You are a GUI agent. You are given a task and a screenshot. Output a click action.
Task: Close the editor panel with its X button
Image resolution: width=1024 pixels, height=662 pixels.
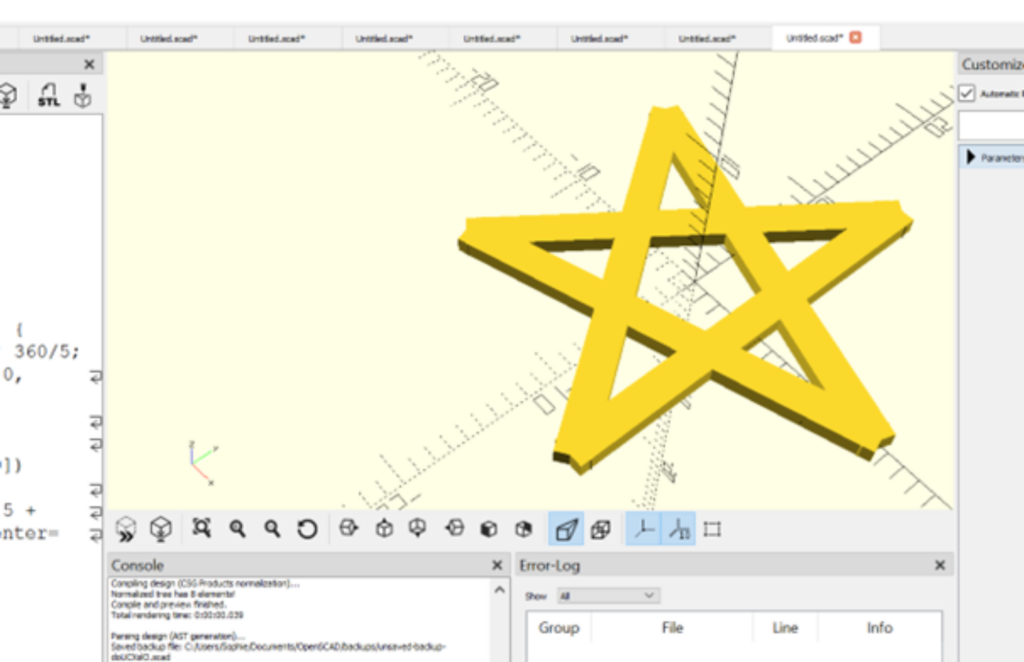[89, 65]
